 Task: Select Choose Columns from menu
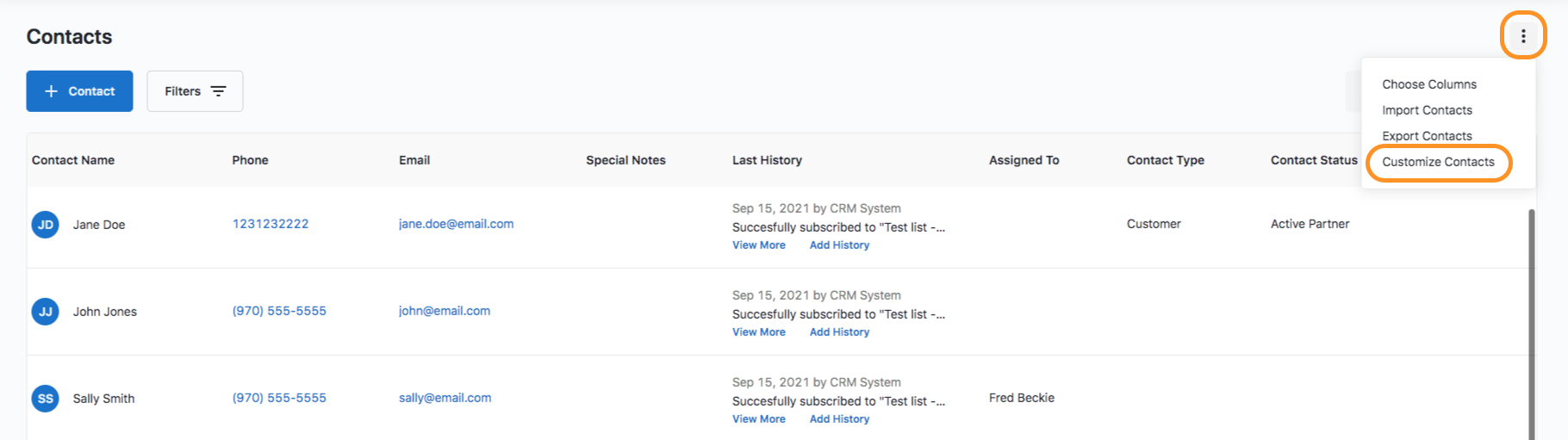pos(1429,84)
